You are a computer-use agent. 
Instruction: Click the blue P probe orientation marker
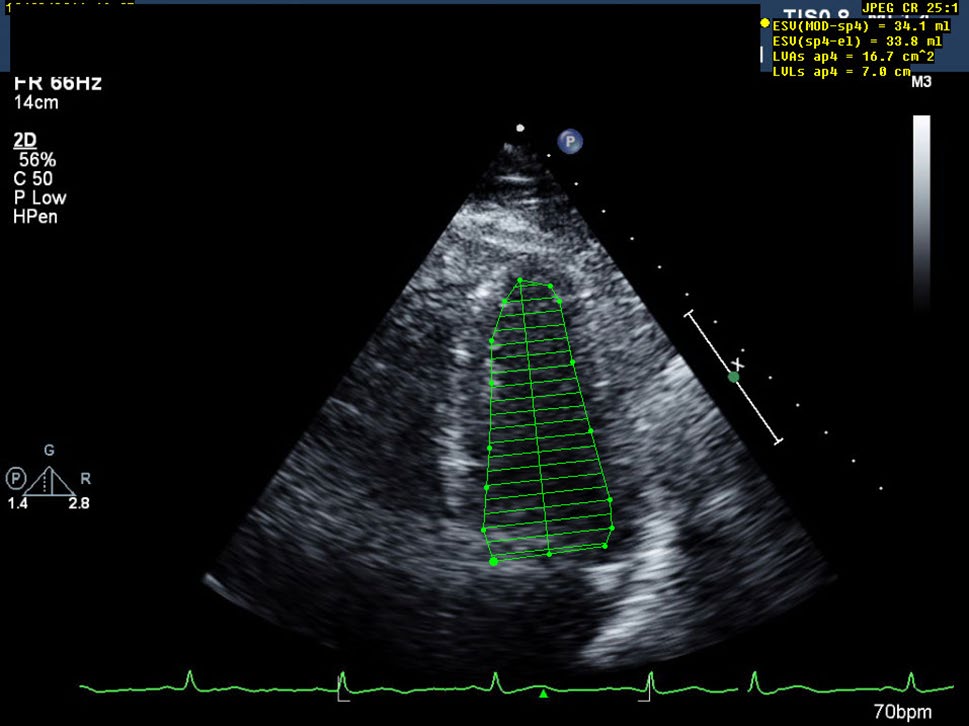(570, 142)
